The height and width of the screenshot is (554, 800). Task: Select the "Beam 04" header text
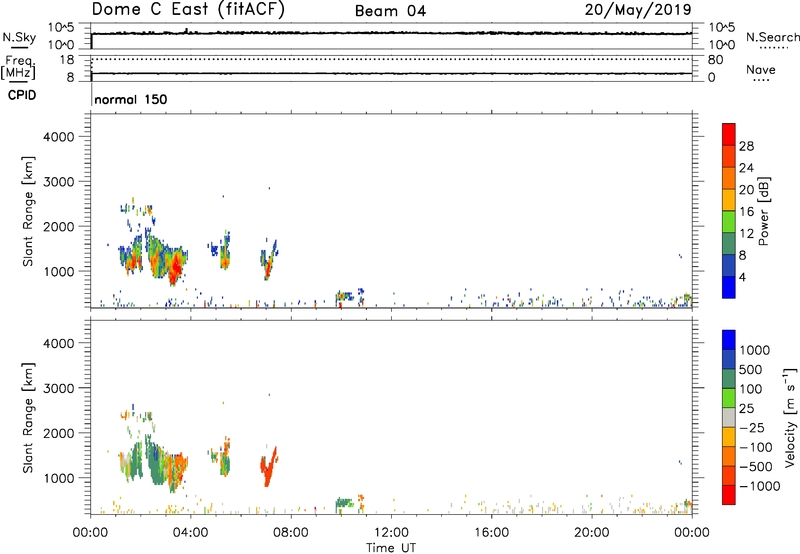pos(390,11)
